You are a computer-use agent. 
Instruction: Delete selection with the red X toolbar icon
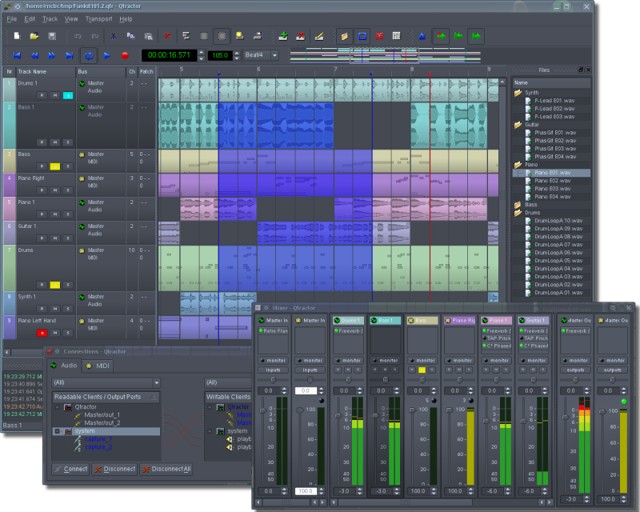click(167, 36)
